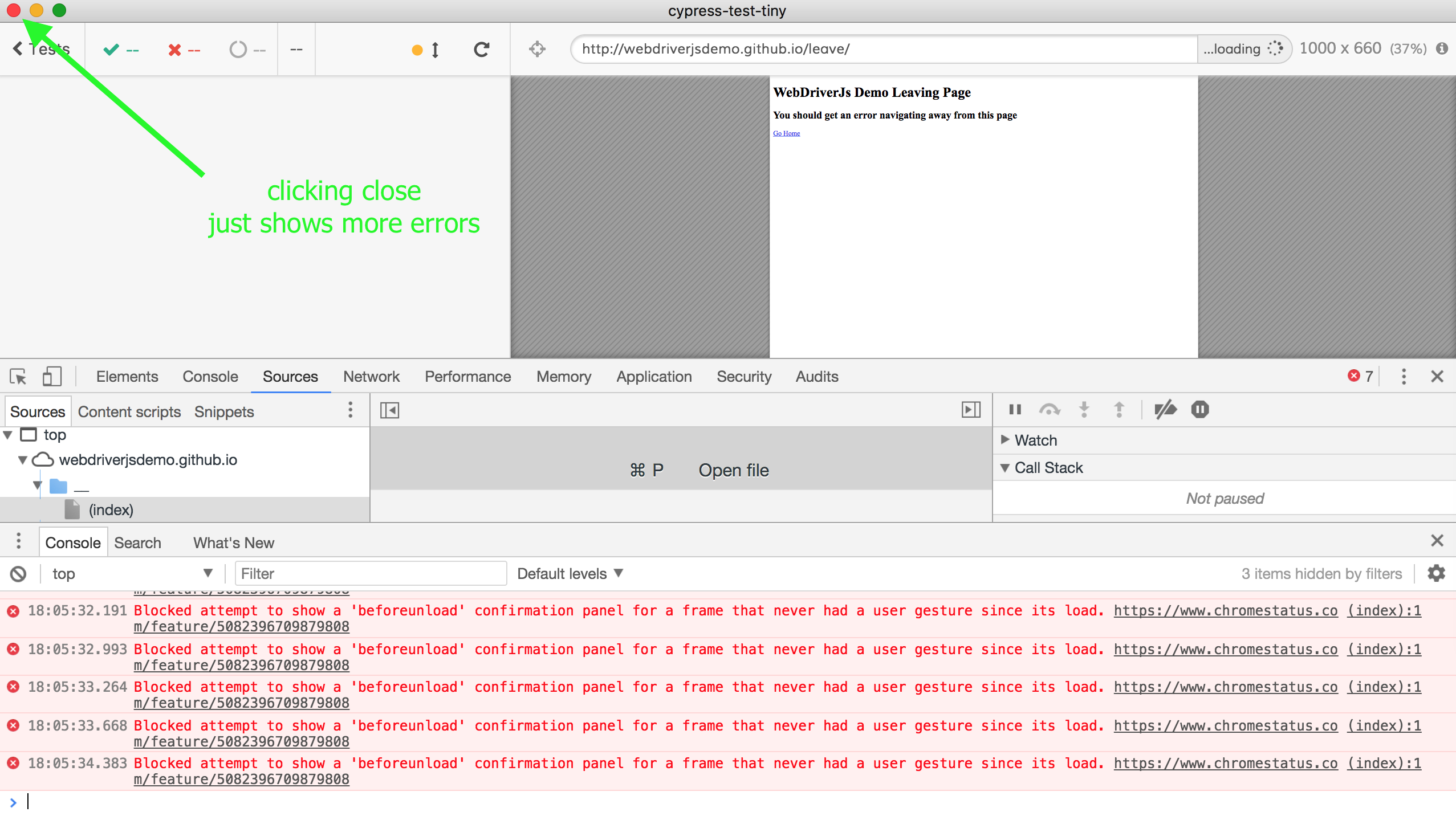Screen dimensions: 1456x816
Task: Click the Go Home link on the page
Action: pos(787,133)
